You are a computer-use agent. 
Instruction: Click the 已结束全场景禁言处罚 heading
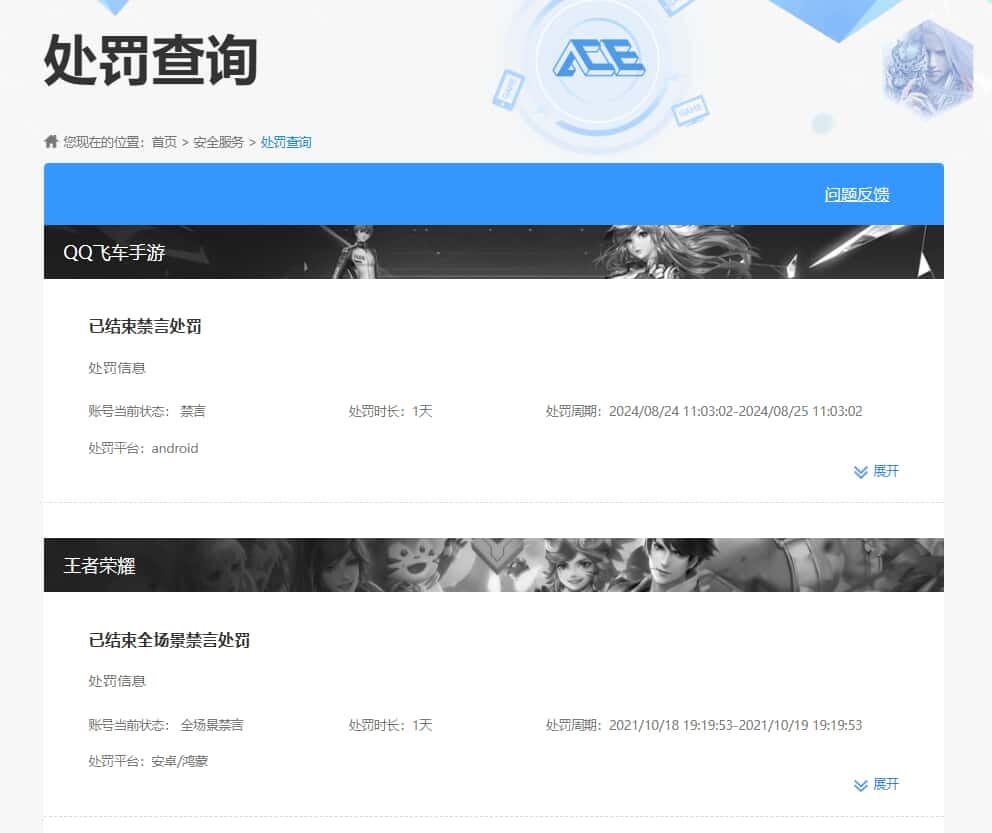(x=169, y=640)
